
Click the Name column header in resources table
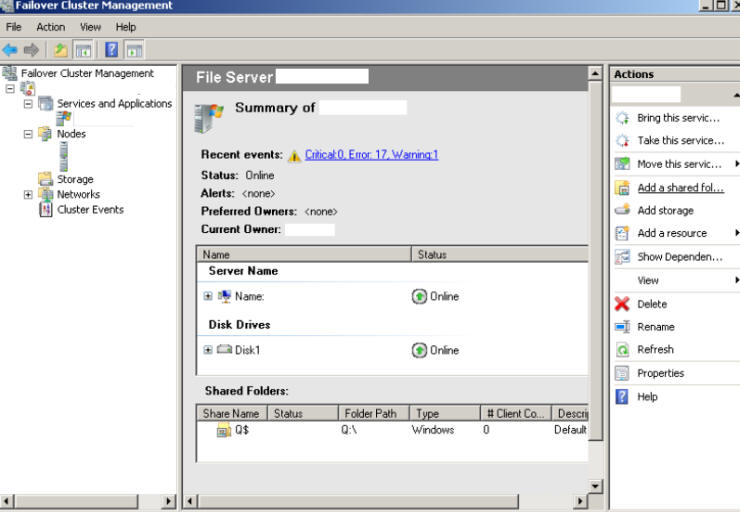[303, 254]
